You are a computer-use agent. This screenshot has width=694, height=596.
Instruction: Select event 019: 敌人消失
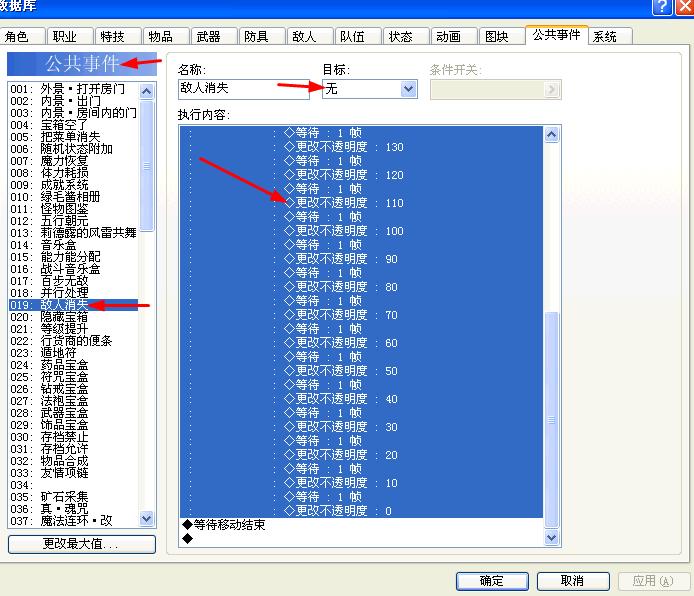point(73,305)
